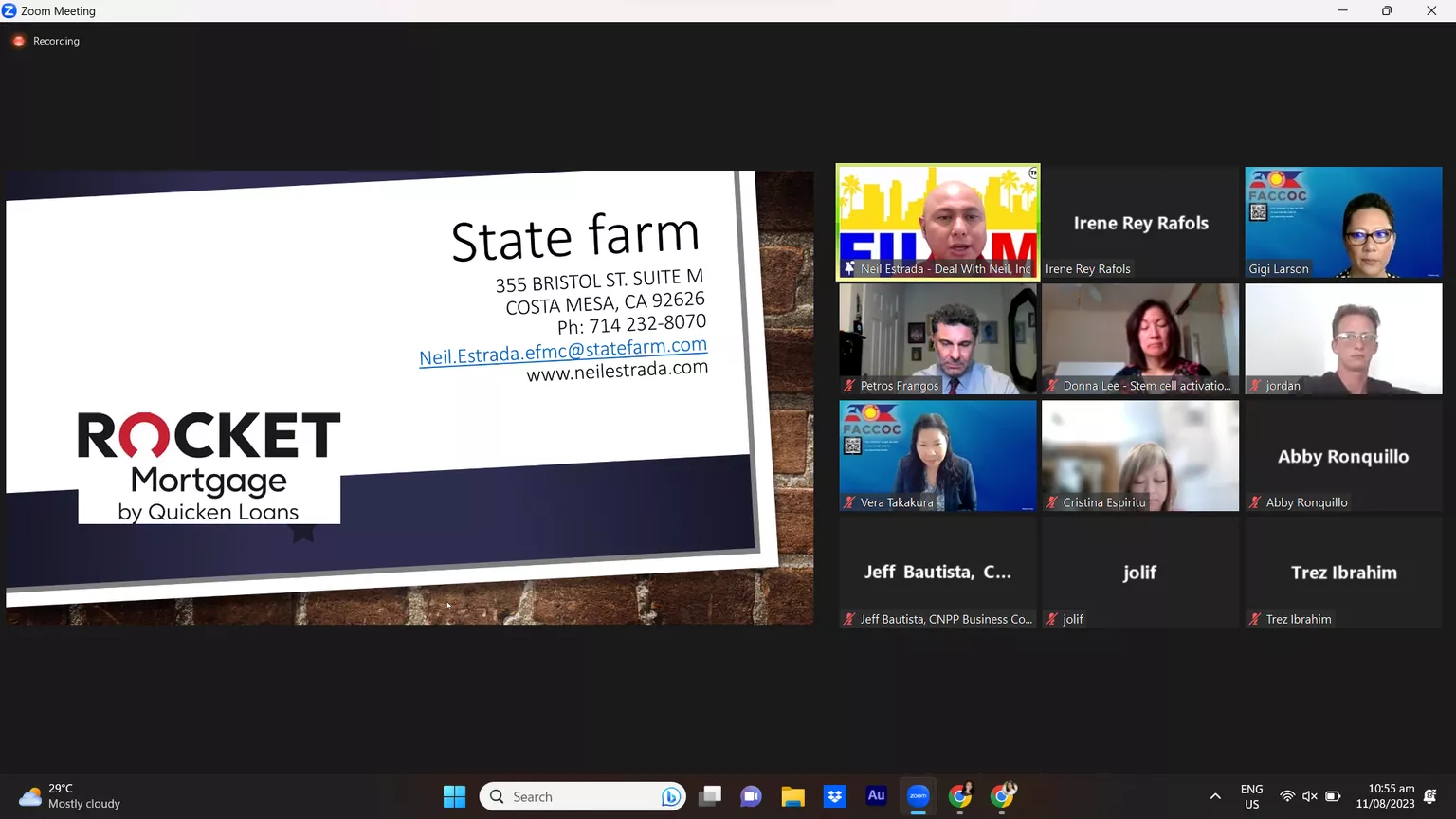
Task: Select Cristina Espiritu's video tile
Action: (x=1140, y=456)
